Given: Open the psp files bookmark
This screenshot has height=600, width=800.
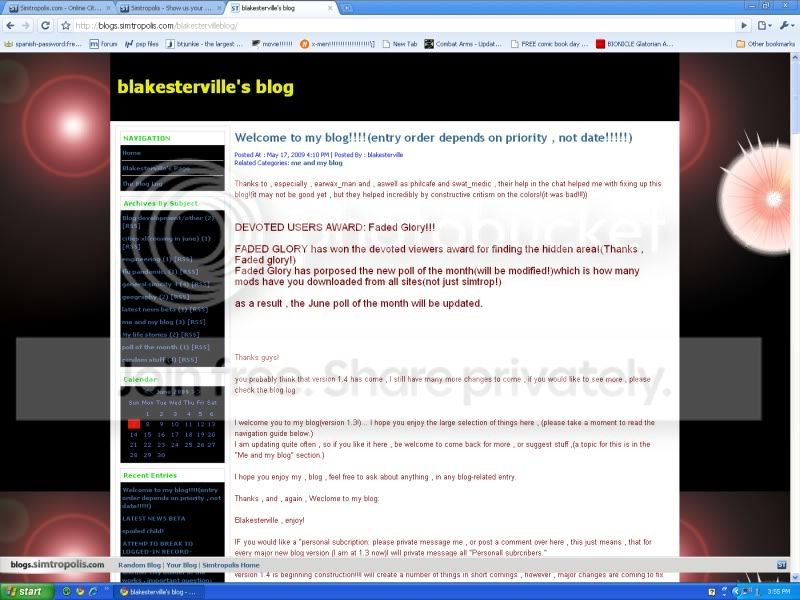Looking at the screenshot, I should point(142,44).
